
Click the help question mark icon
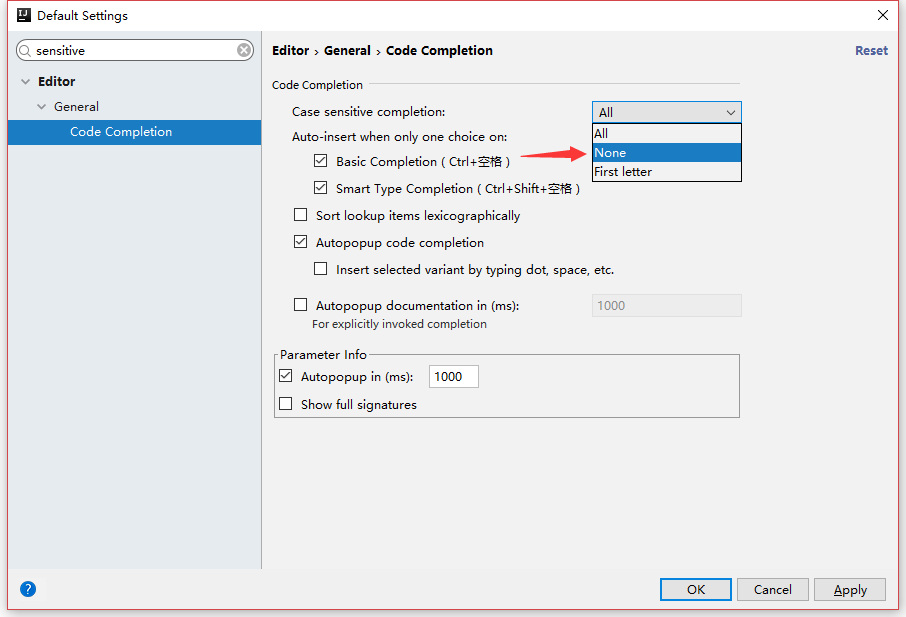pos(28,589)
